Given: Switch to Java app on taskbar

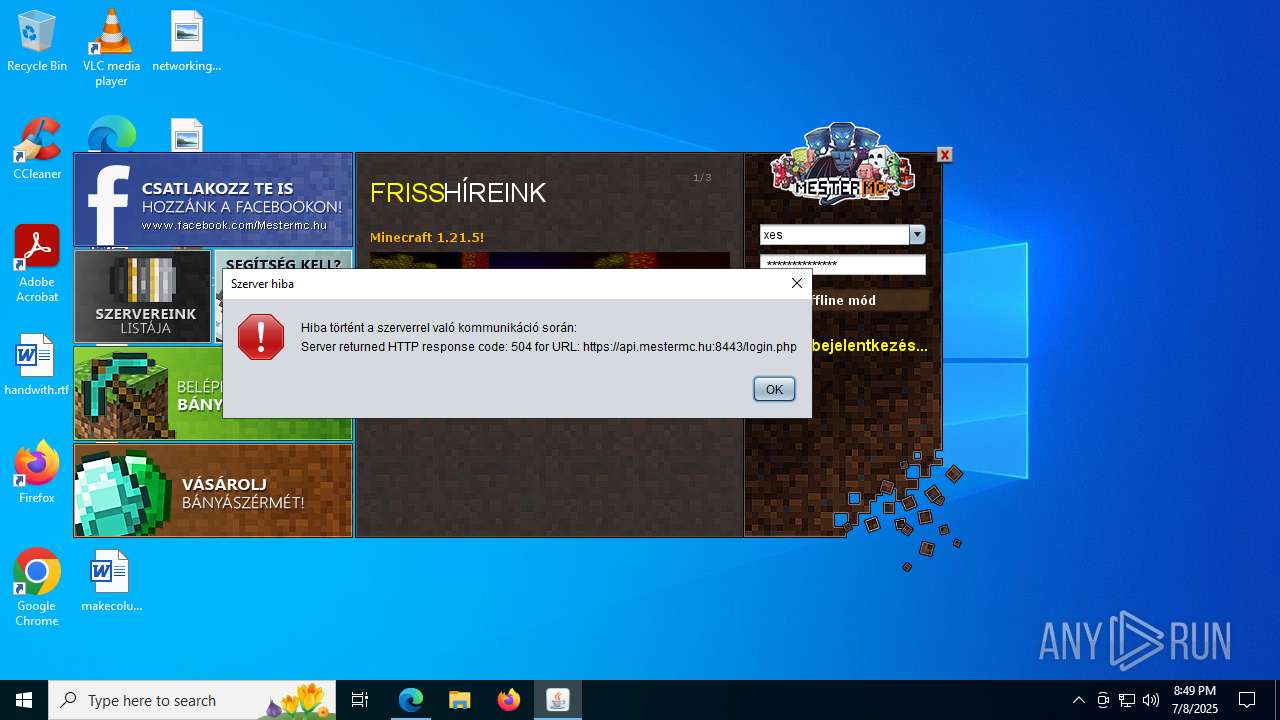Looking at the screenshot, I should [558, 700].
